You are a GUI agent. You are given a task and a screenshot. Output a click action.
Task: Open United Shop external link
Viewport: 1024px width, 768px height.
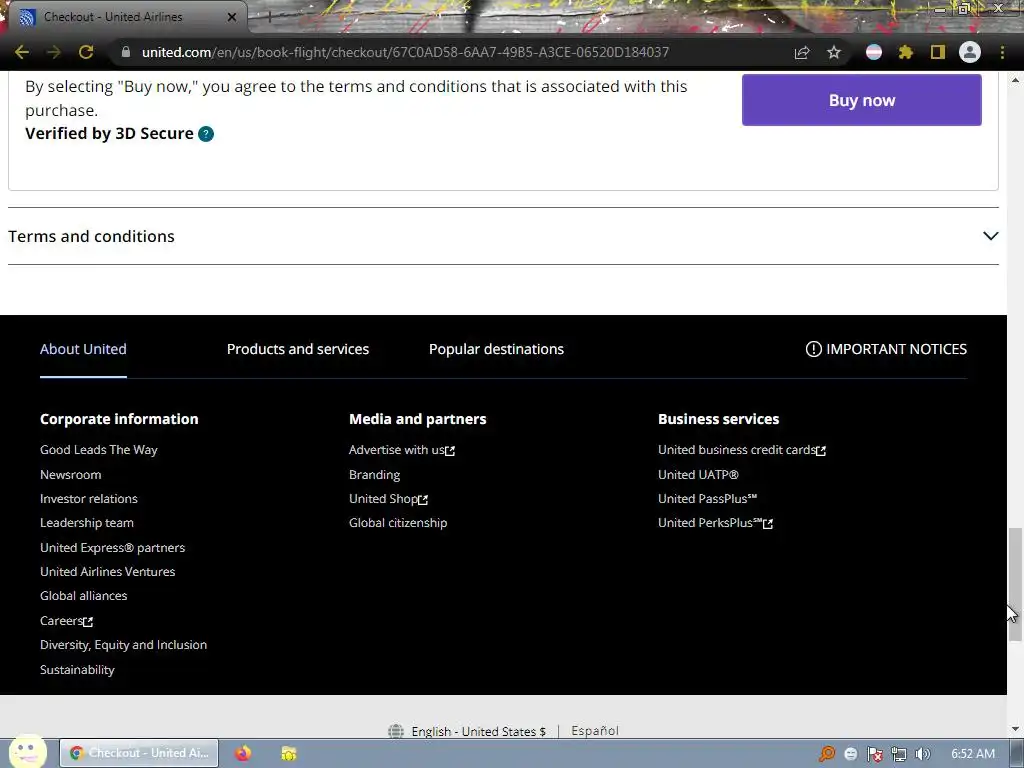[x=389, y=499]
